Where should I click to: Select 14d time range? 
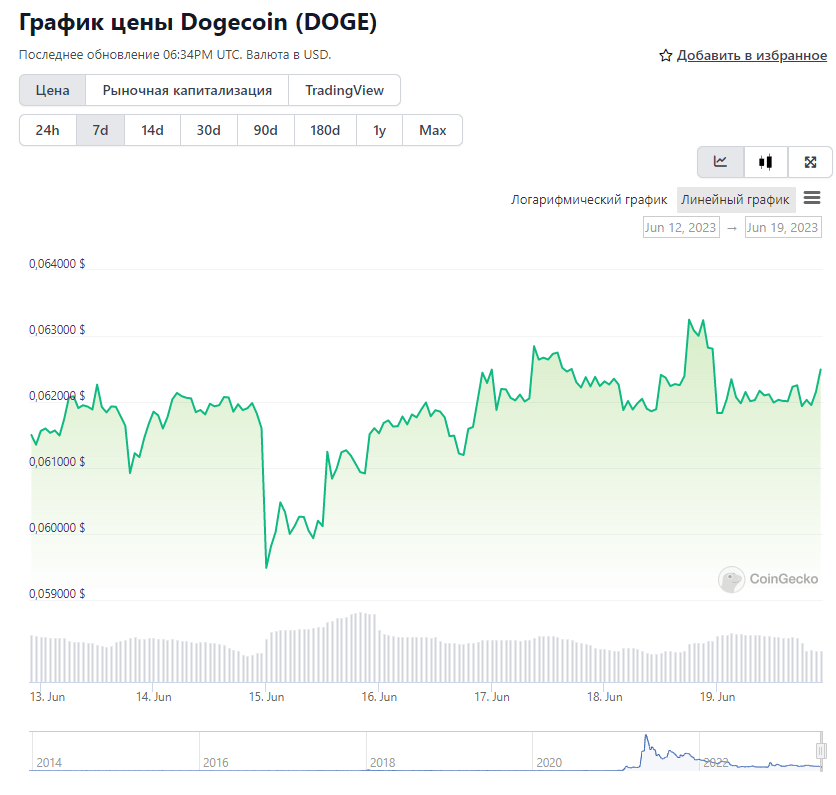152,130
